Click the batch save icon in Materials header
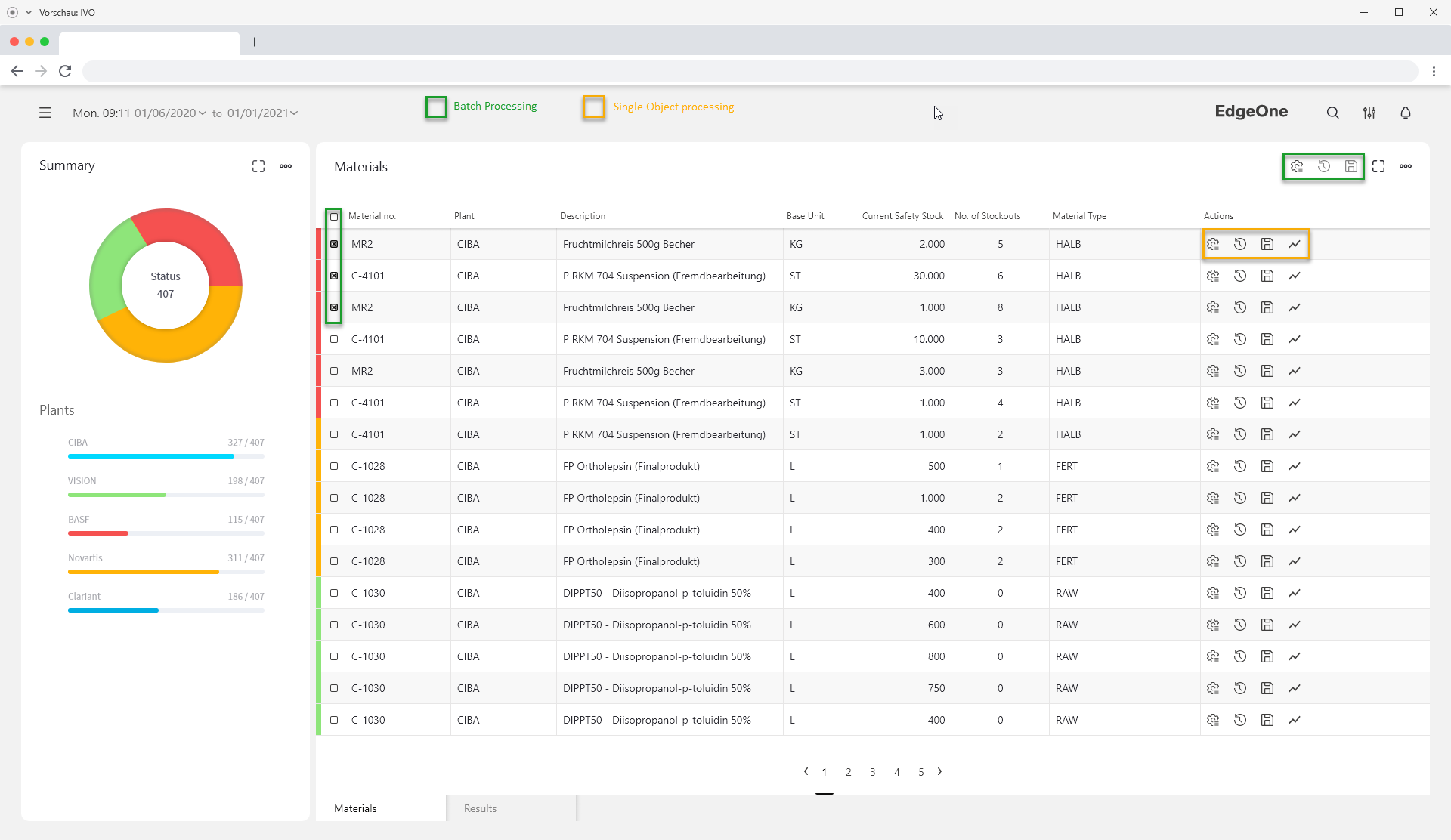Viewport: 1451px width, 840px height. click(x=1351, y=166)
